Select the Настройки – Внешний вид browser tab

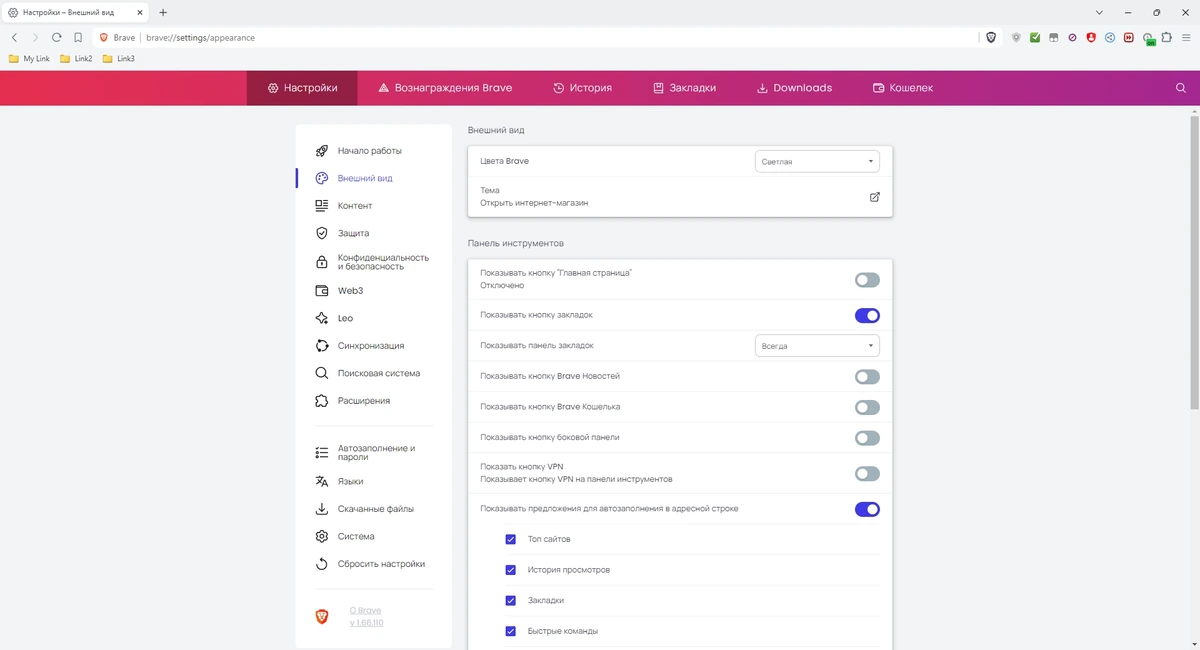click(x=75, y=13)
